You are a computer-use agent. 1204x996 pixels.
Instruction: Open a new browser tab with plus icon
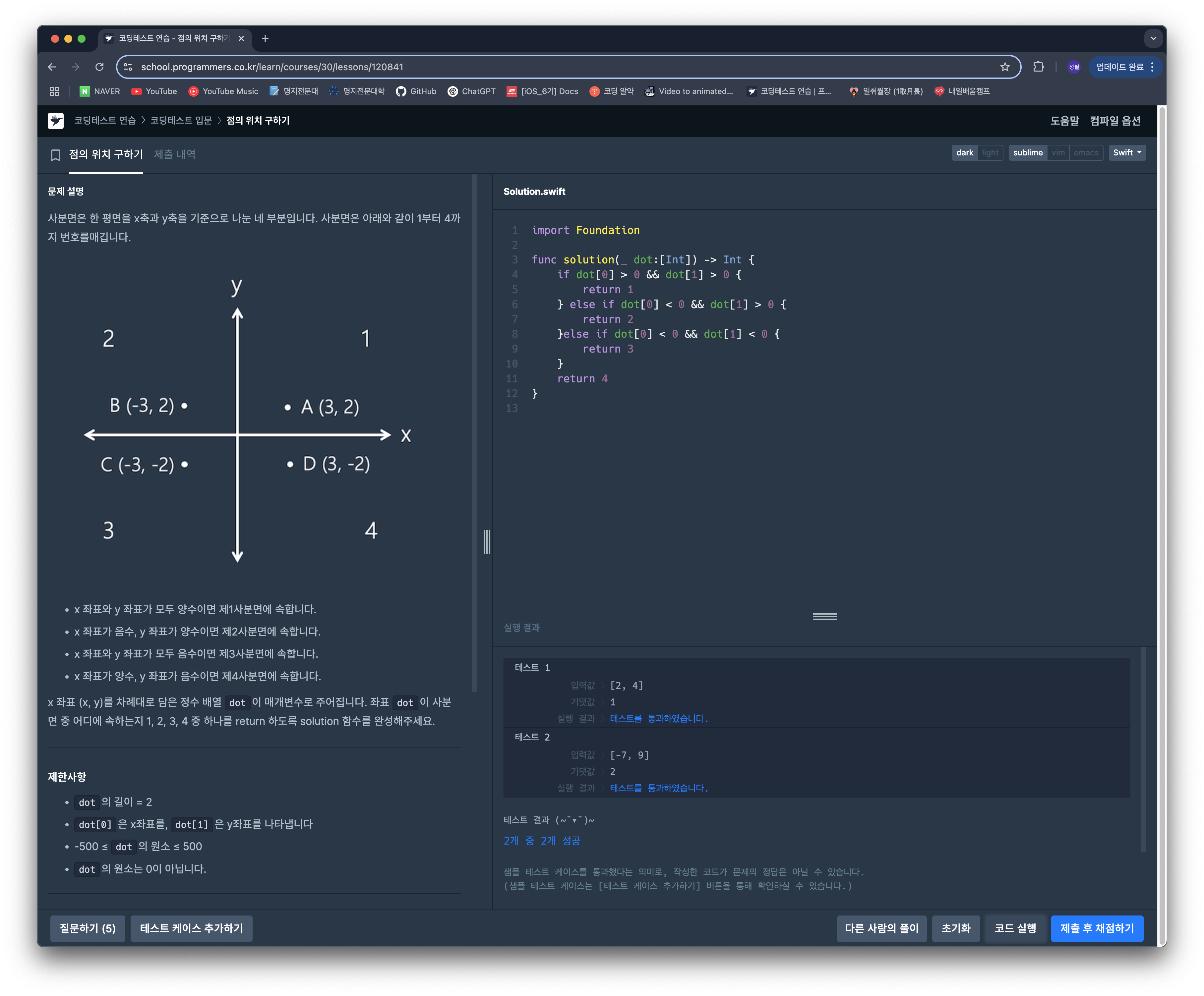point(265,38)
